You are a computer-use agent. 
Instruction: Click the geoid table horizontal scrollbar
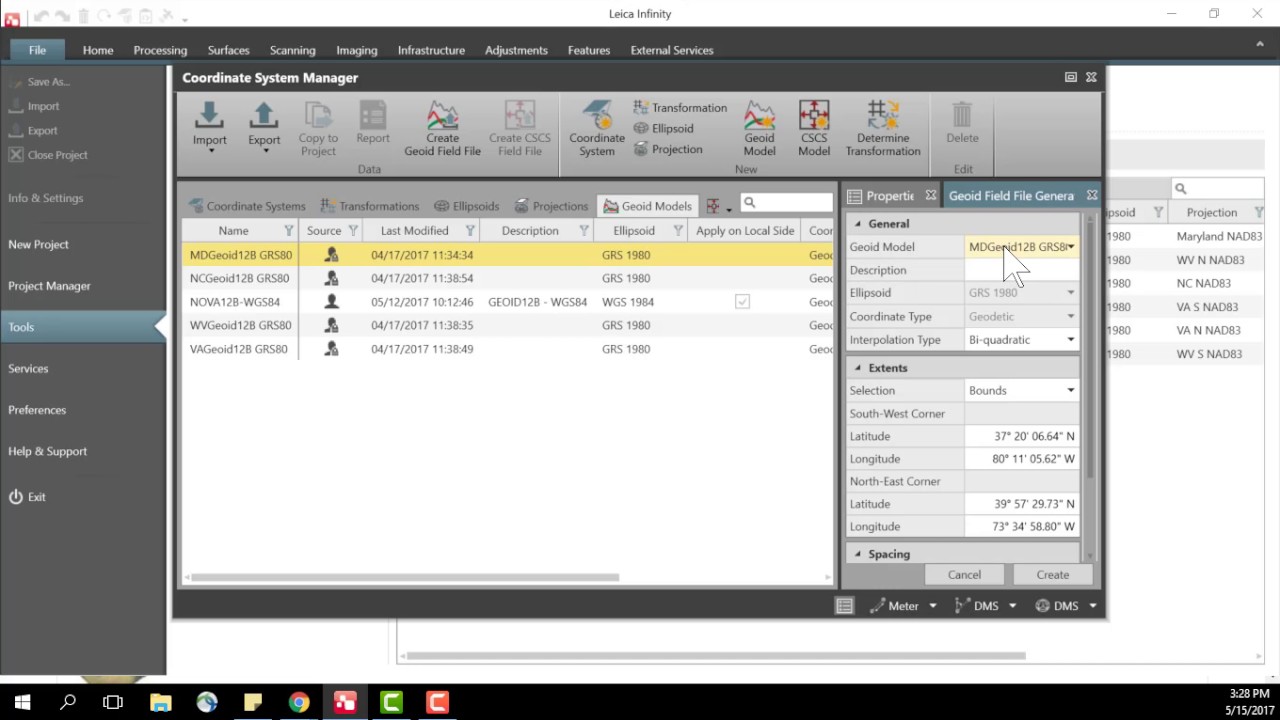pyautogui.click(x=405, y=577)
